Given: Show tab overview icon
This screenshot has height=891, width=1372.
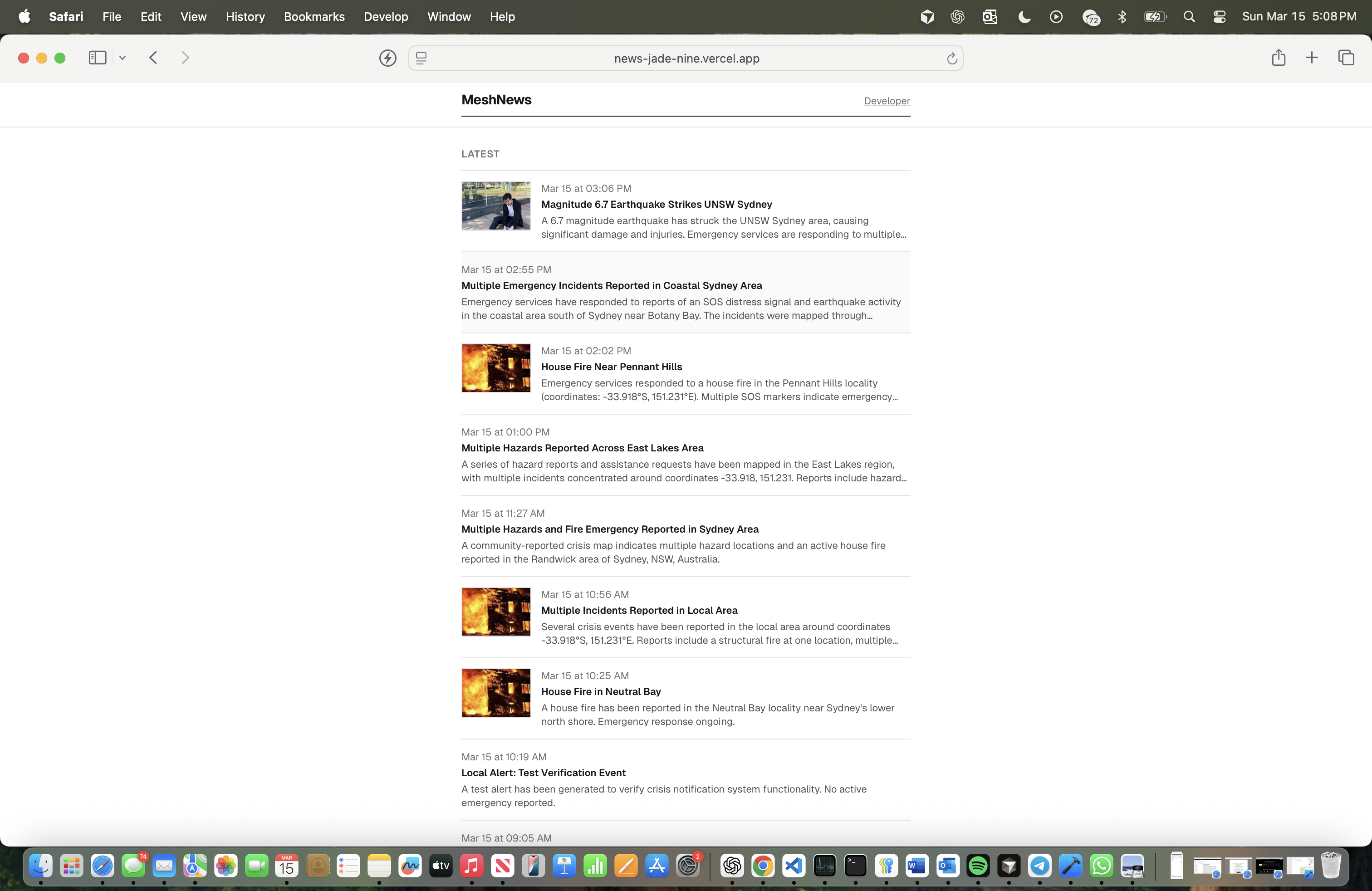Looking at the screenshot, I should (1346, 58).
